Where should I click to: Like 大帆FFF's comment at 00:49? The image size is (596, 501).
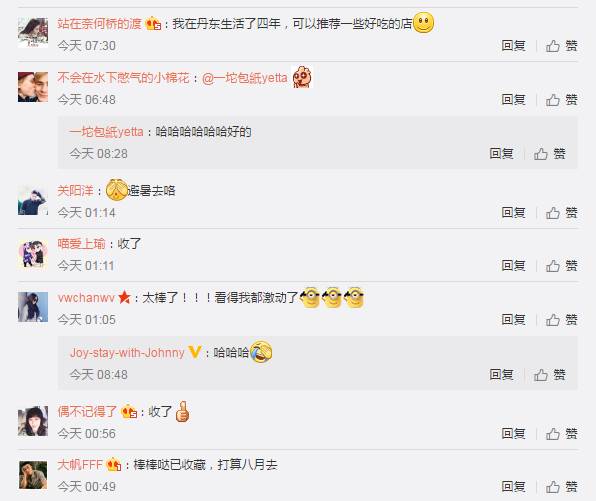pyautogui.click(x=561, y=487)
